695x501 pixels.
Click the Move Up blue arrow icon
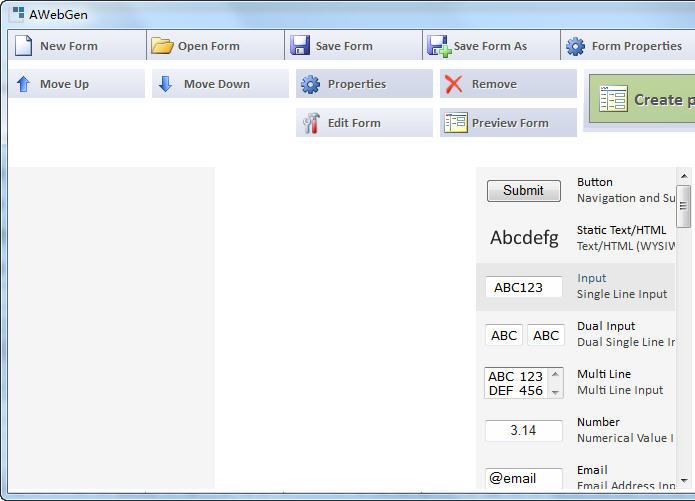(x=23, y=84)
